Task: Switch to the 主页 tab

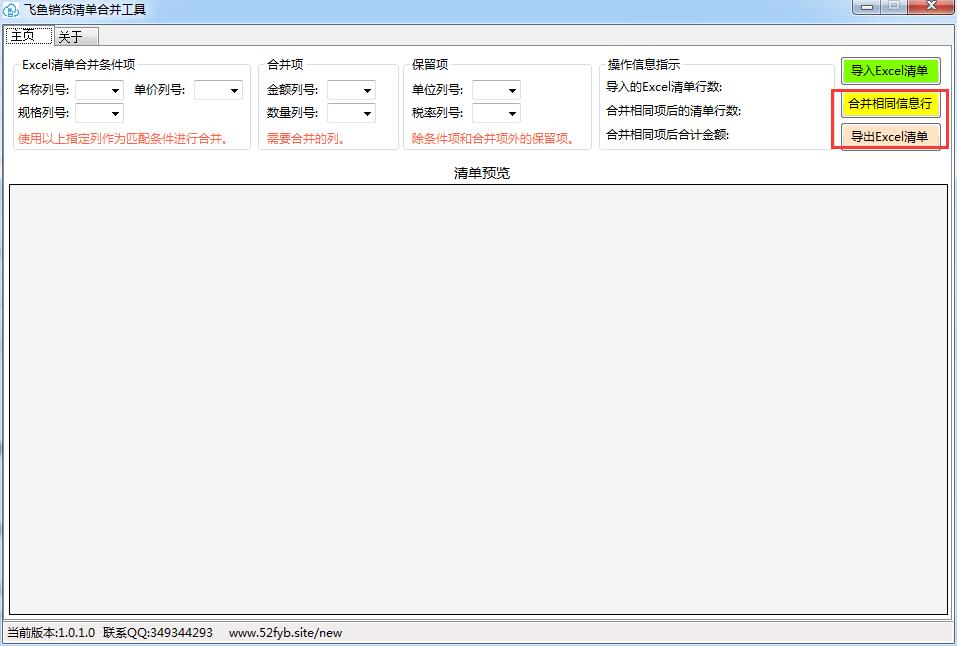Action: (29, 36)
